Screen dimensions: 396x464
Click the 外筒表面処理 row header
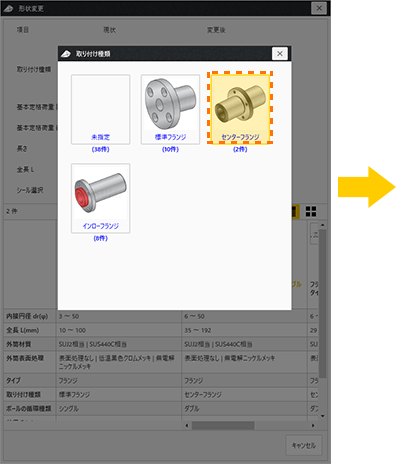click(x=30, y=362)
